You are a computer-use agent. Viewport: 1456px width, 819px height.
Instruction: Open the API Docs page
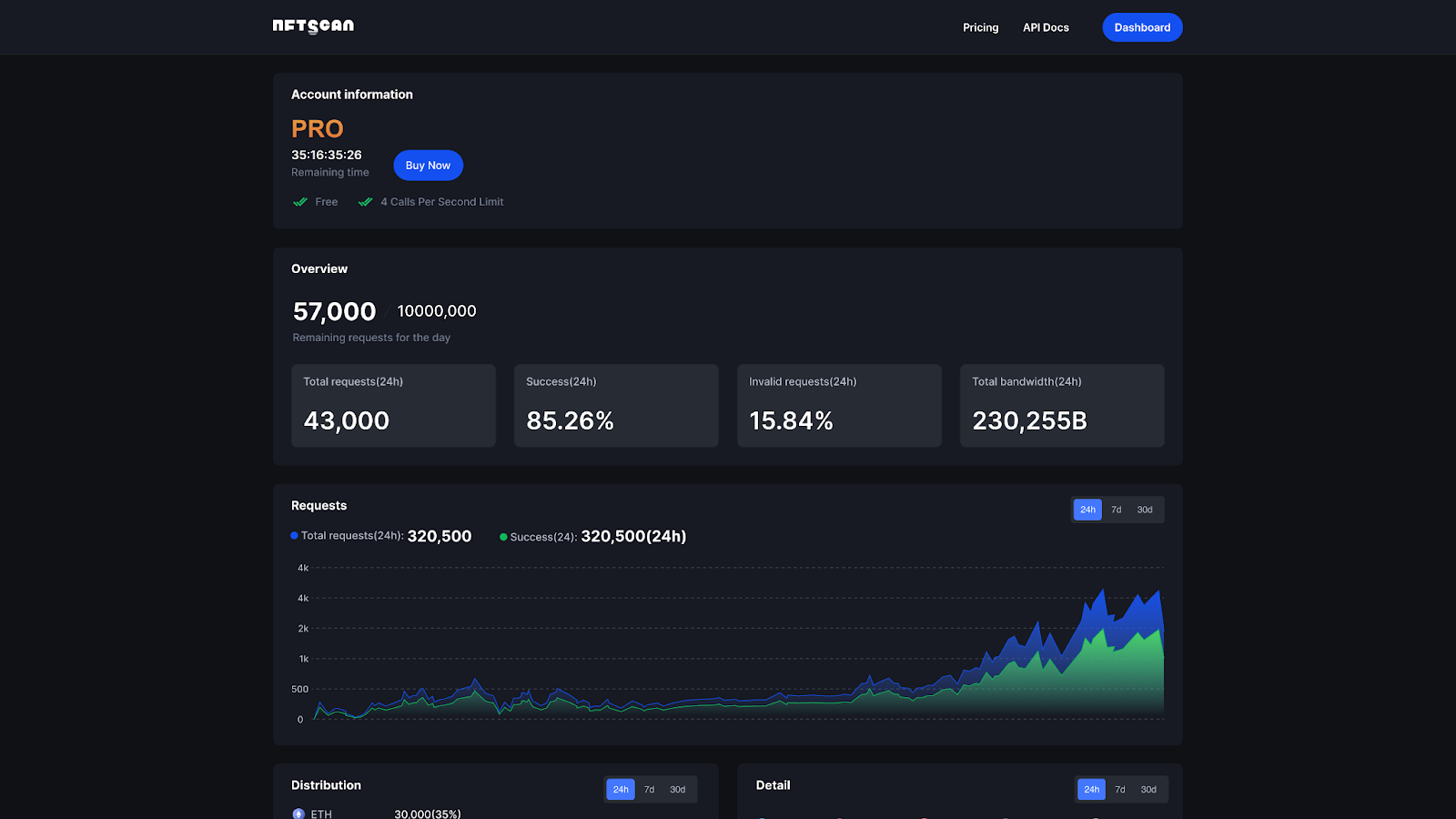[1046, 27]
